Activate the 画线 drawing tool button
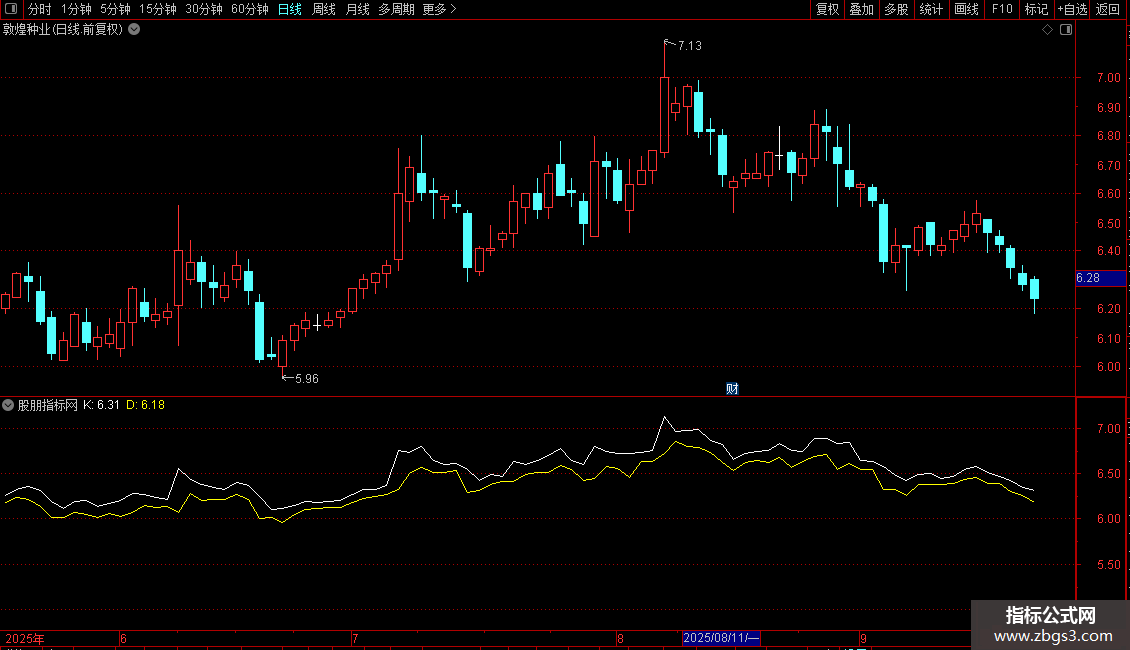This screenshot has height=650, width=1130. [x=966, y=9]
